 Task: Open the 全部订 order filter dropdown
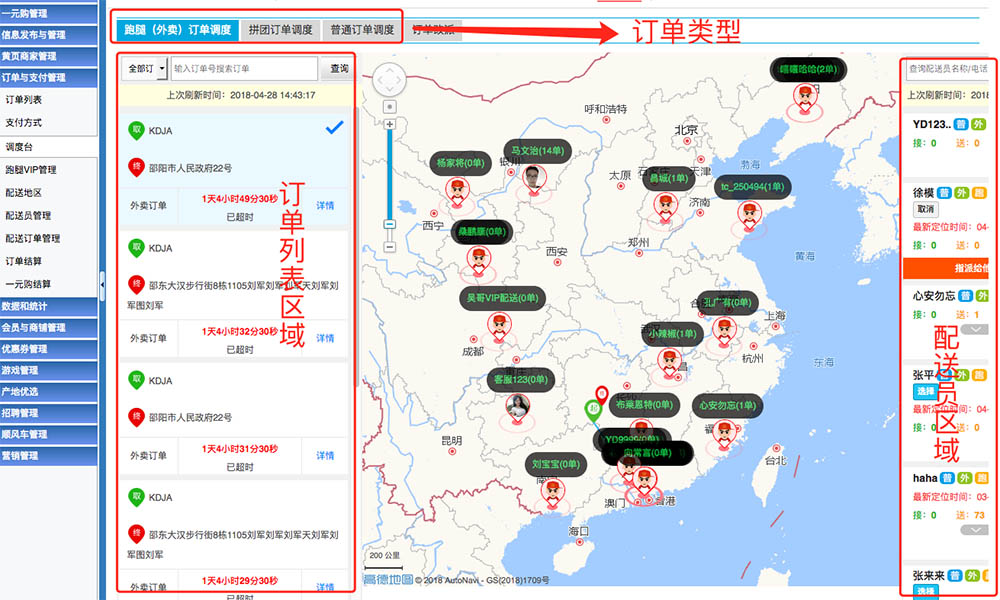coord(144,69)
